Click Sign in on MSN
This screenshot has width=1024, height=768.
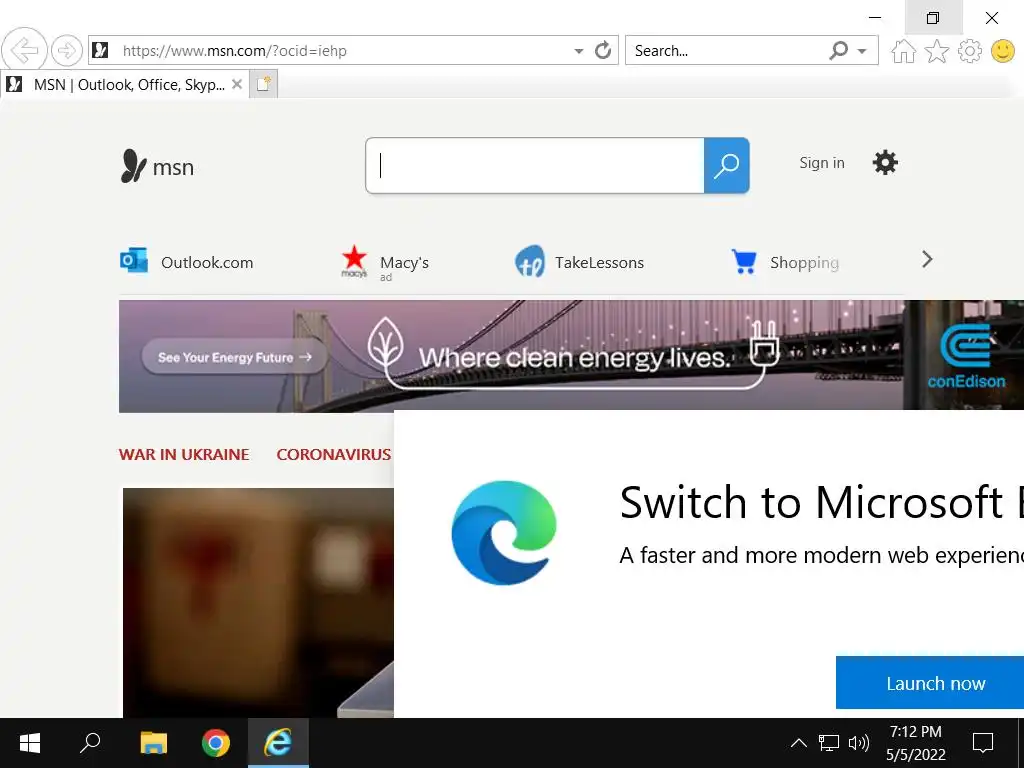pyautogui.click(x=822, y=163)
